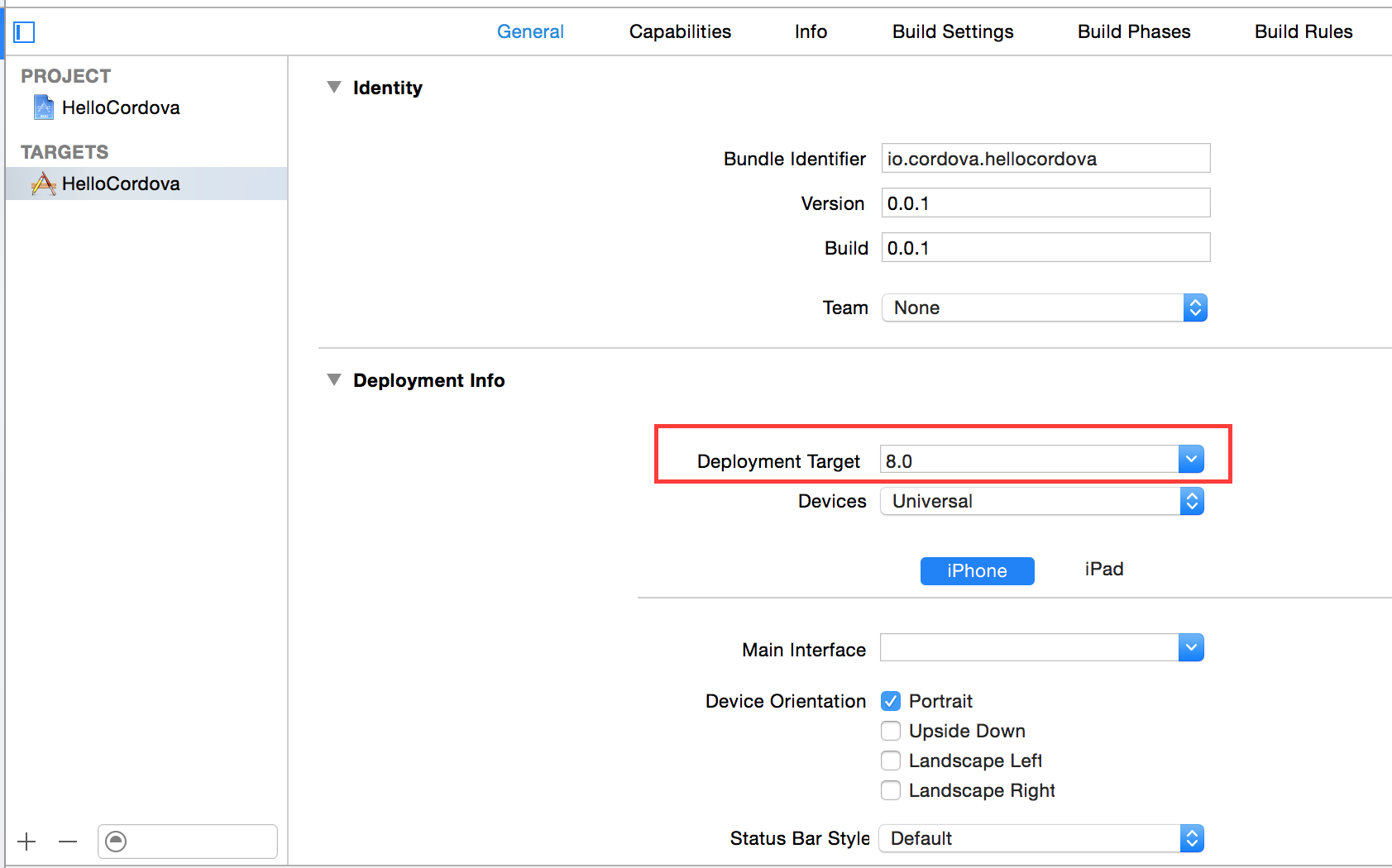
Task: Select the iPhone segment button
Action: pos(977,570)
